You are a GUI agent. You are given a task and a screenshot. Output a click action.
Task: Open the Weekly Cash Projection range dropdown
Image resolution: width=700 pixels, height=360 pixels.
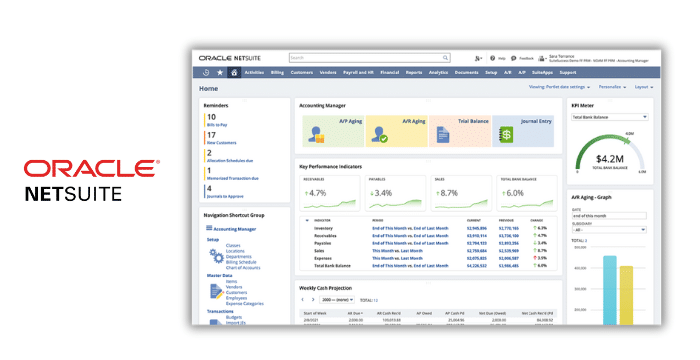pyautogui.click(x=338, y=300)
